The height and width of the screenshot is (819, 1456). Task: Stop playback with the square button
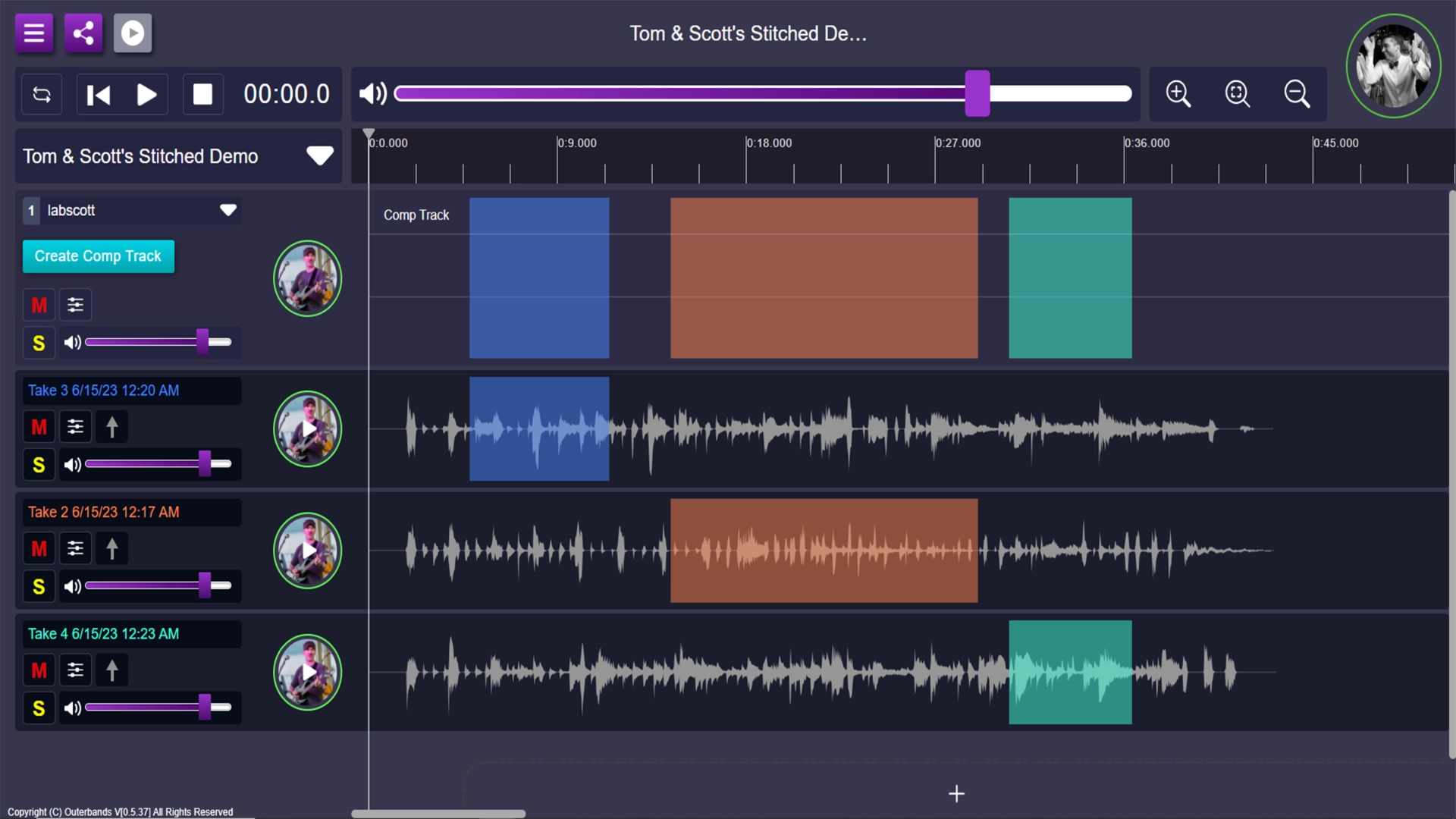point(202,95)
